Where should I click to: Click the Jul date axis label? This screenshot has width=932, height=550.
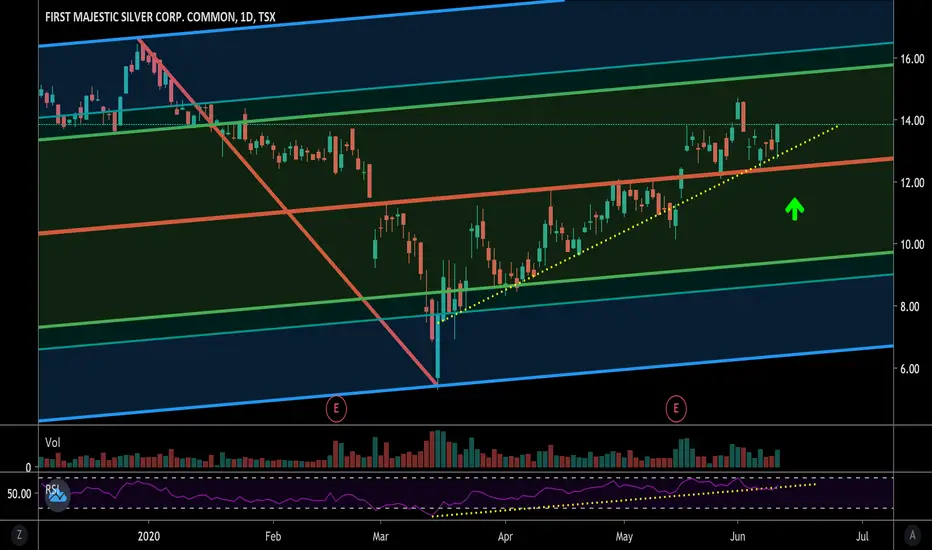click(862, 536)
